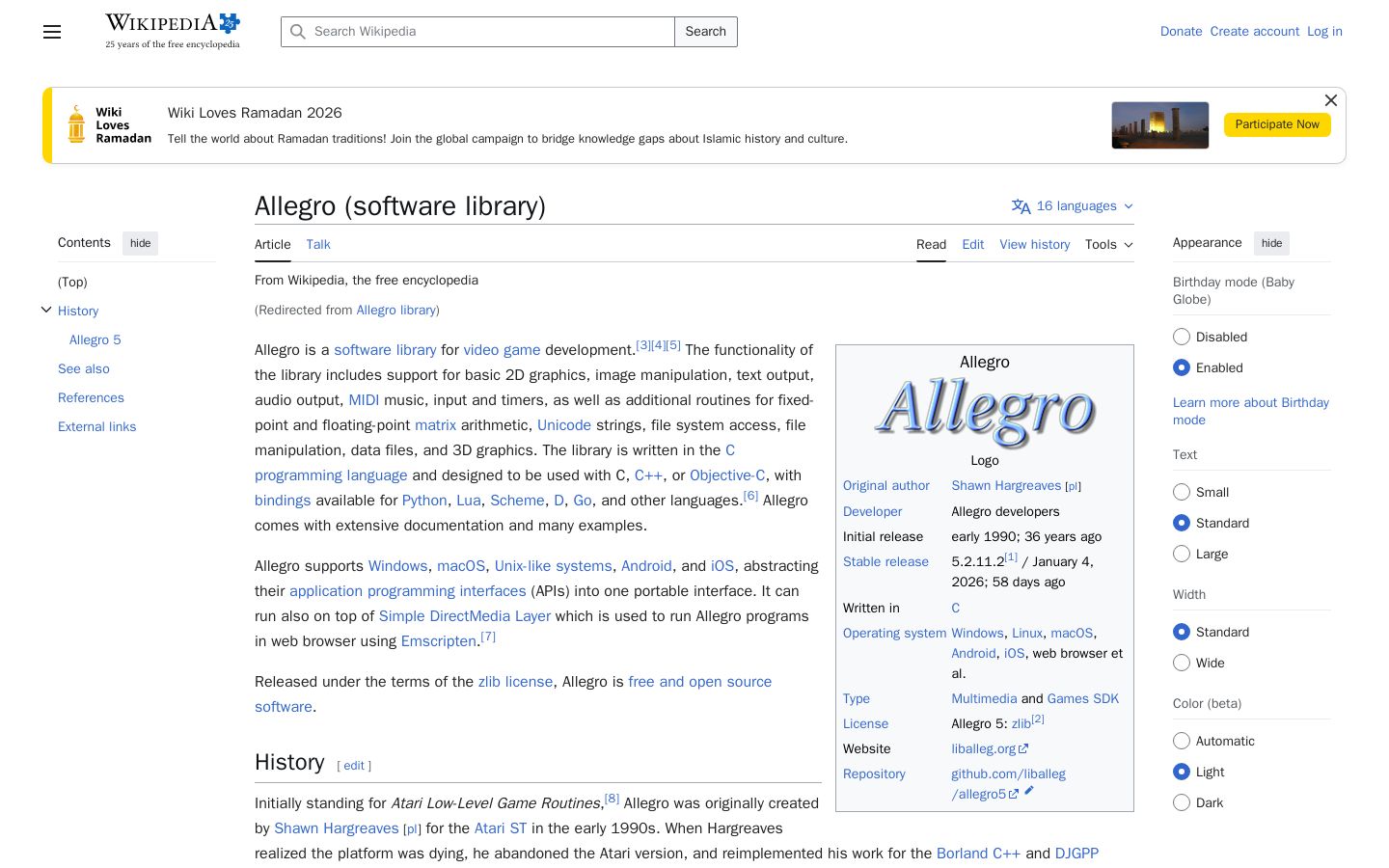Hide the Appearance panel

point(1272,243)
